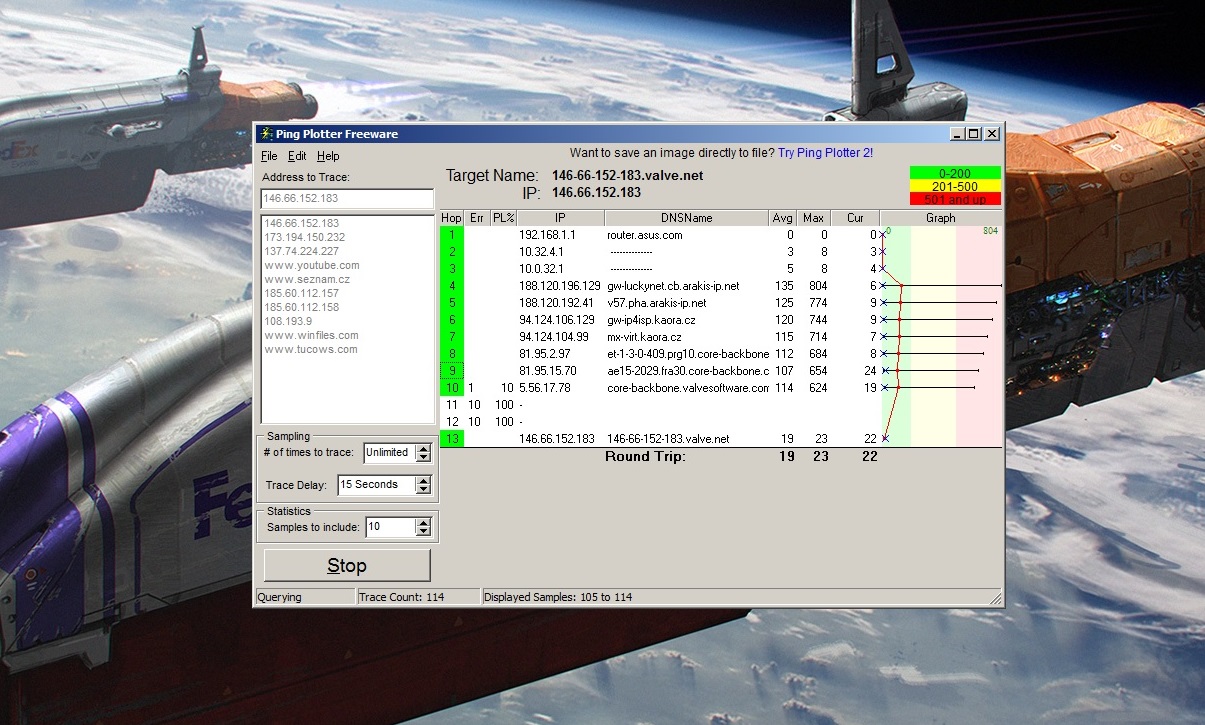The width and height of the screenshot is (1205, 725).
Task: Decrease the Trace Delay value
Action: 423,489
